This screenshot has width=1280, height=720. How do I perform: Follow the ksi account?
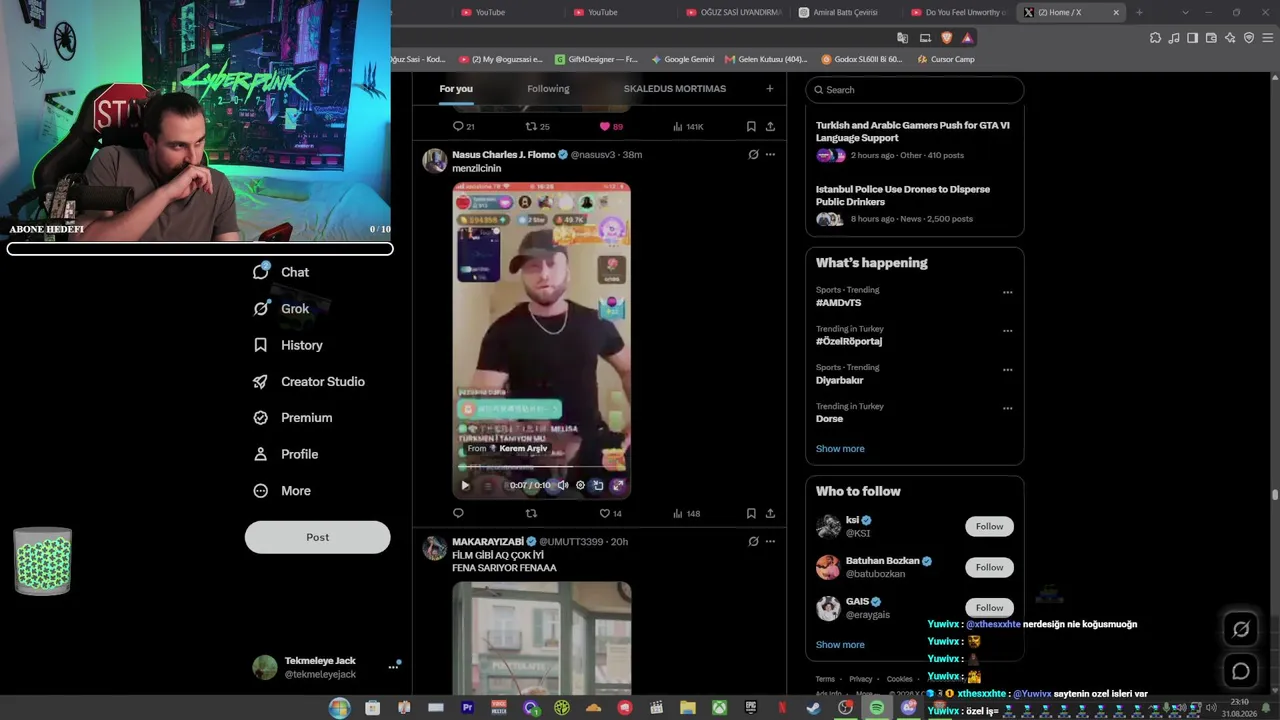point(989,527)
